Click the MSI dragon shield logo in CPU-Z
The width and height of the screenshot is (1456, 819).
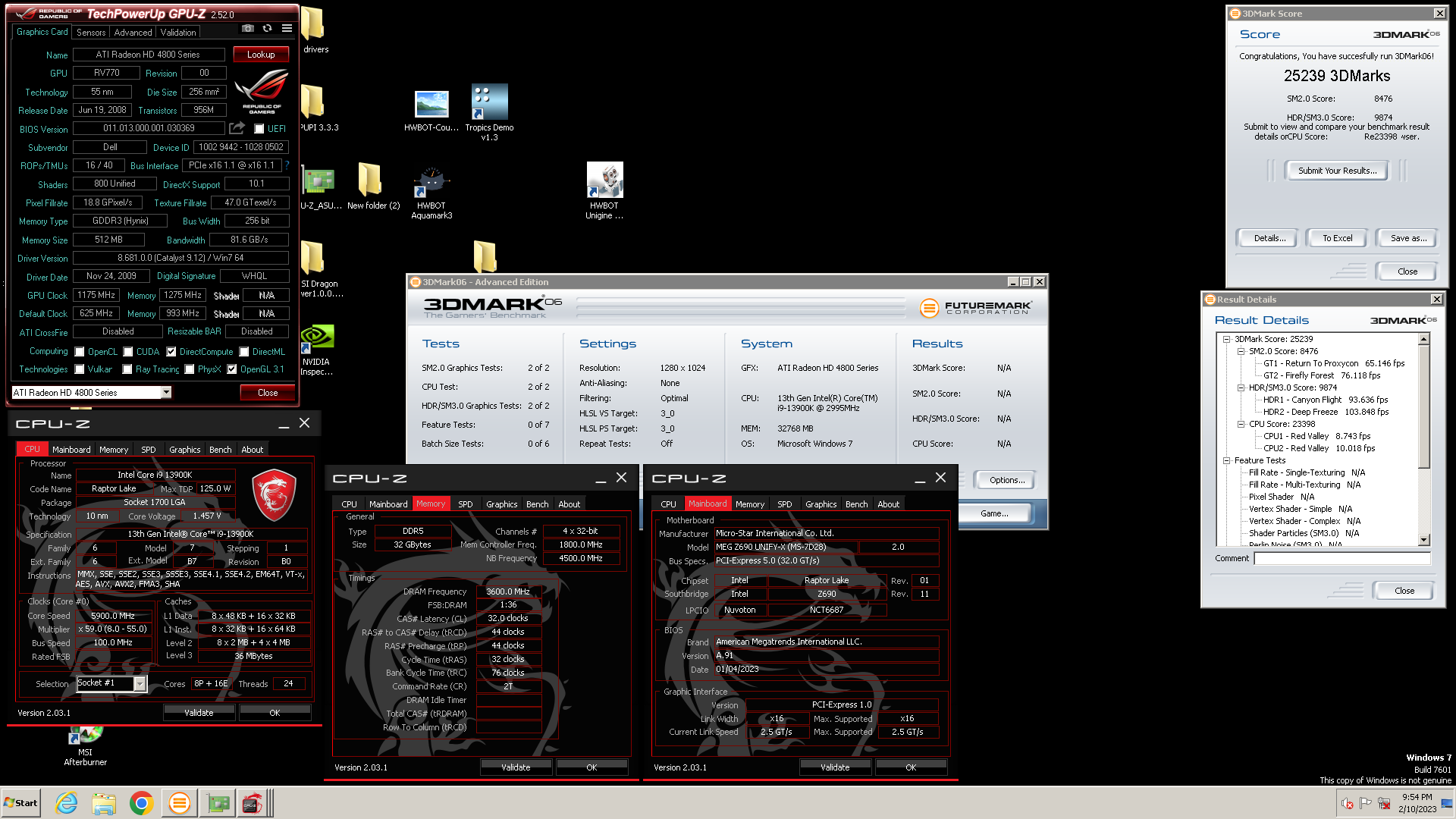click(274, 494)
